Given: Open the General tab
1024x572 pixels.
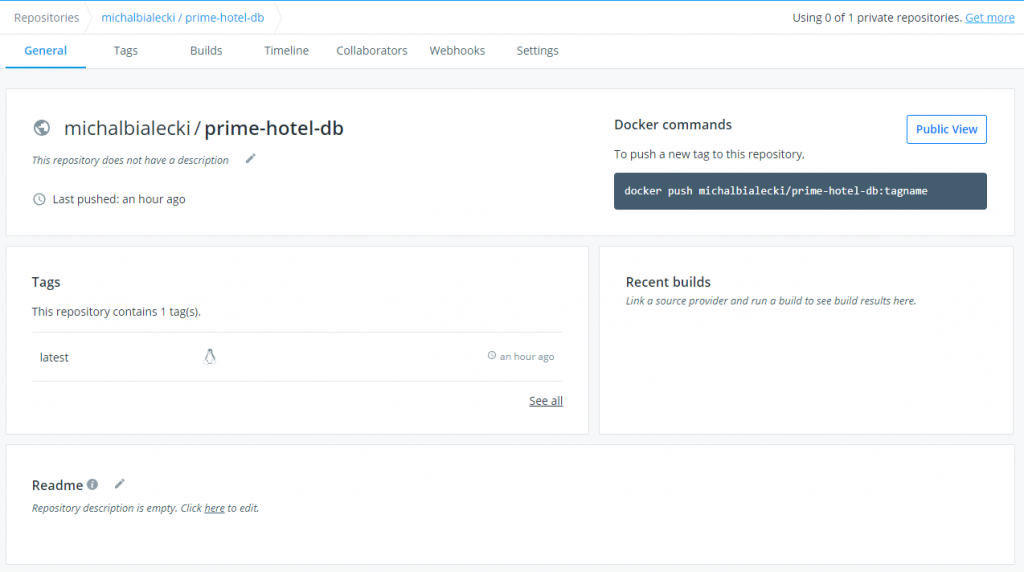Looking at the screenshot, I should [46, 51].
